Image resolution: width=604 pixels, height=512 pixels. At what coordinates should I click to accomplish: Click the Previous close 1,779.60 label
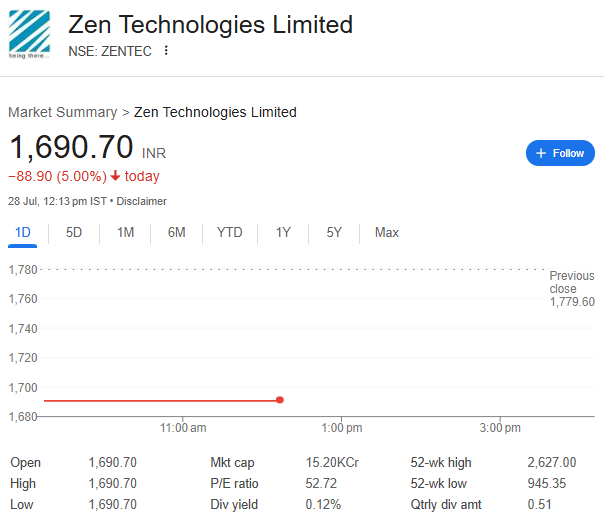tap(572, 289)
